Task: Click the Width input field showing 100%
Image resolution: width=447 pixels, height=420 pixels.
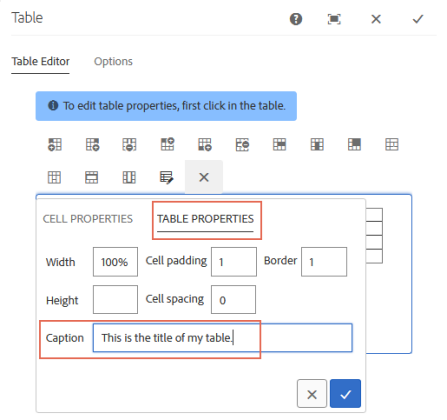Action: 115,262
